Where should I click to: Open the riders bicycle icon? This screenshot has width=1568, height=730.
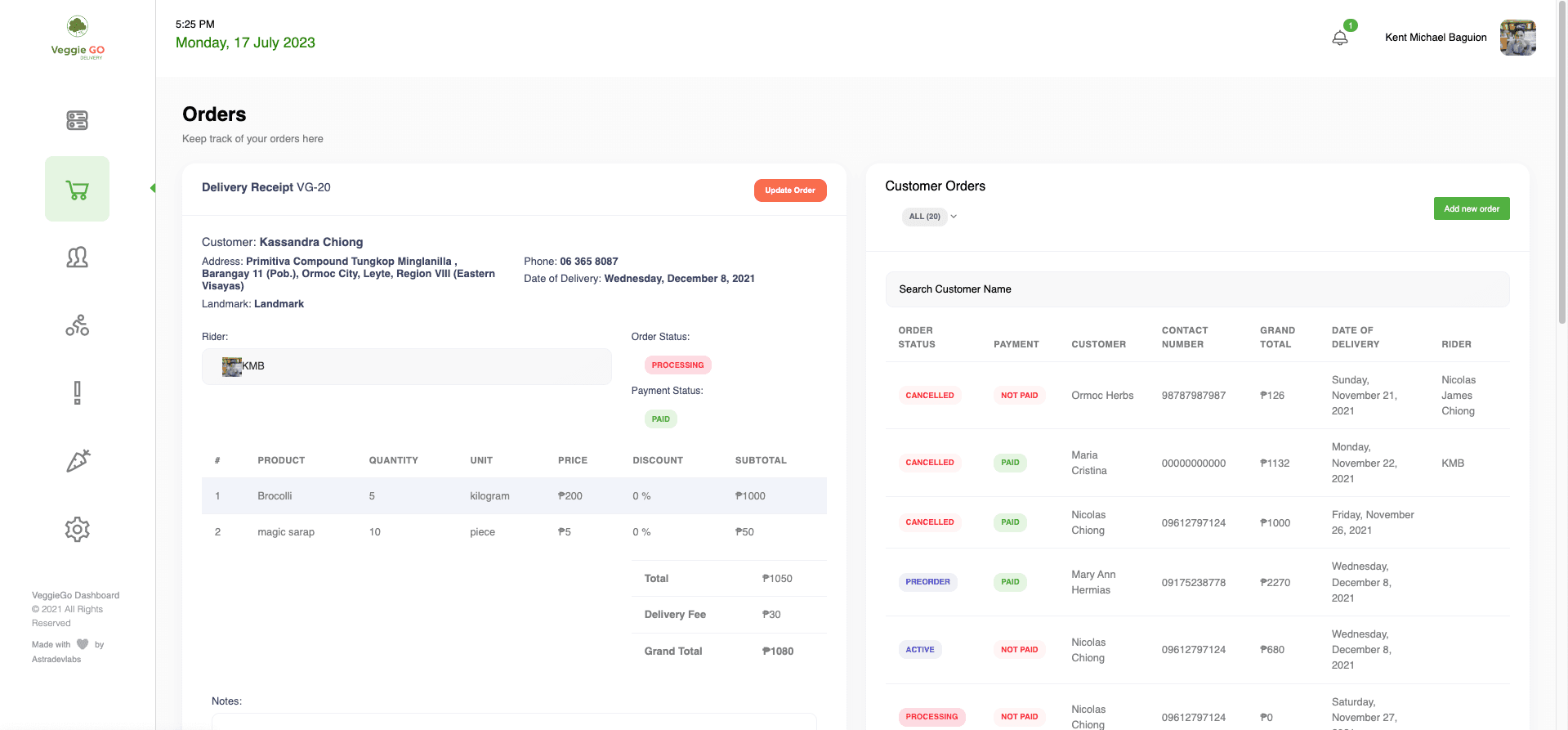[77, 325]
